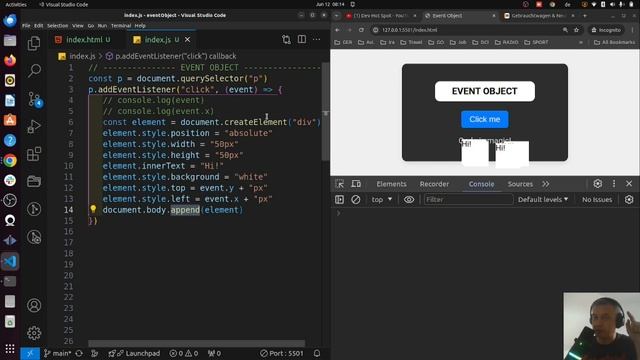Open a new browser tab

(x=585, y=16)
